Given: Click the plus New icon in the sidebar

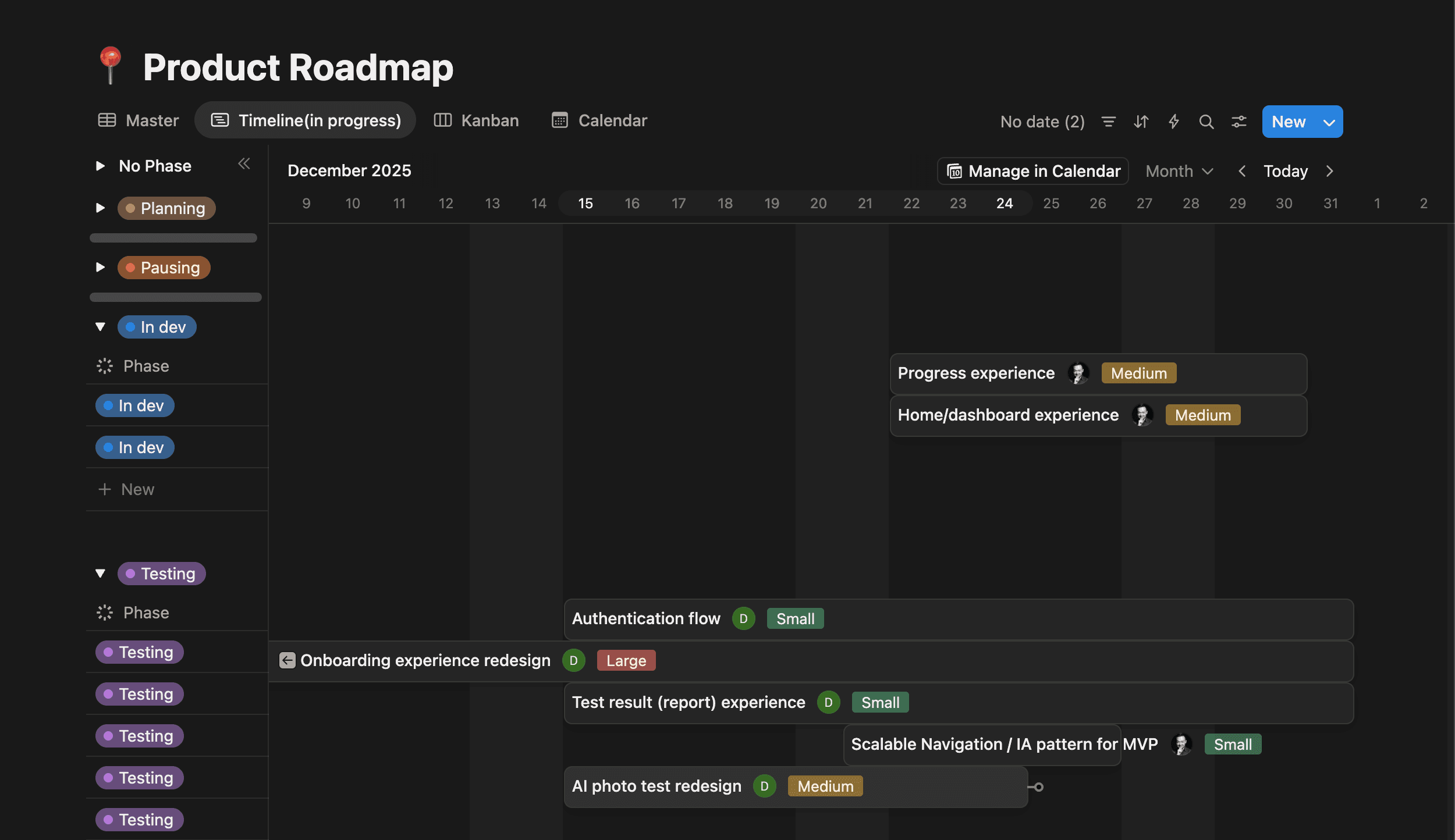Looking at the screenshot, I should (x=104, y=489).
